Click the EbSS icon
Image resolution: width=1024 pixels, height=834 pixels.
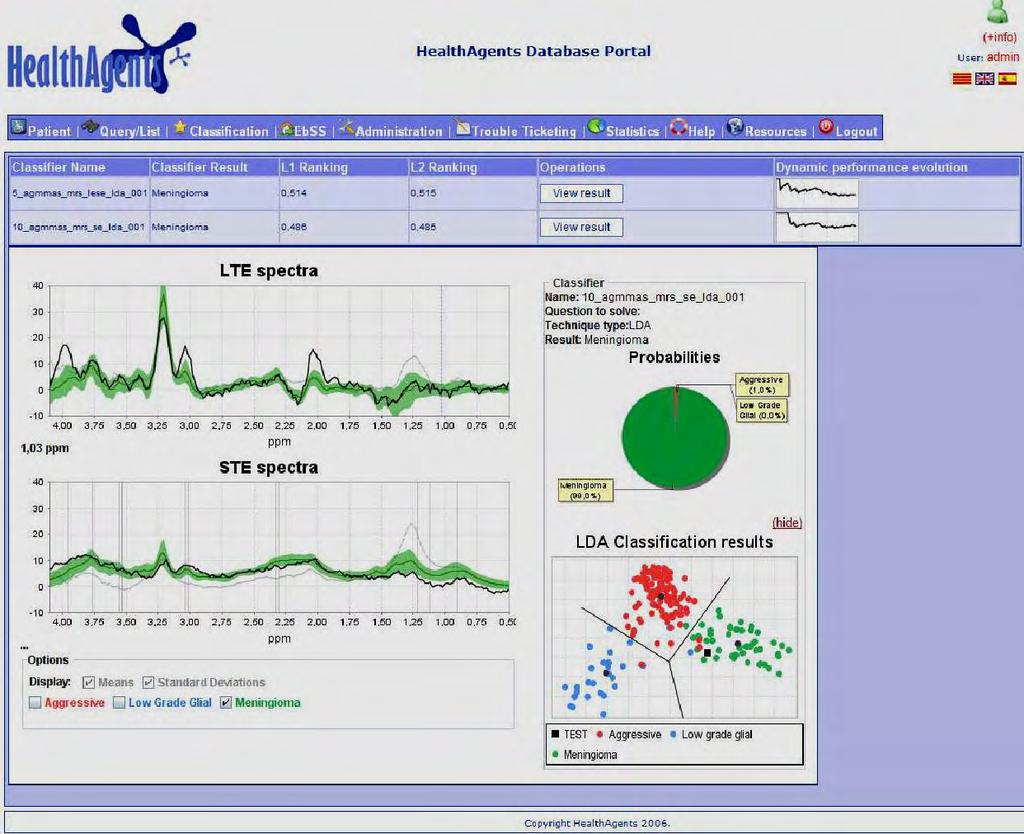[286, 128]
